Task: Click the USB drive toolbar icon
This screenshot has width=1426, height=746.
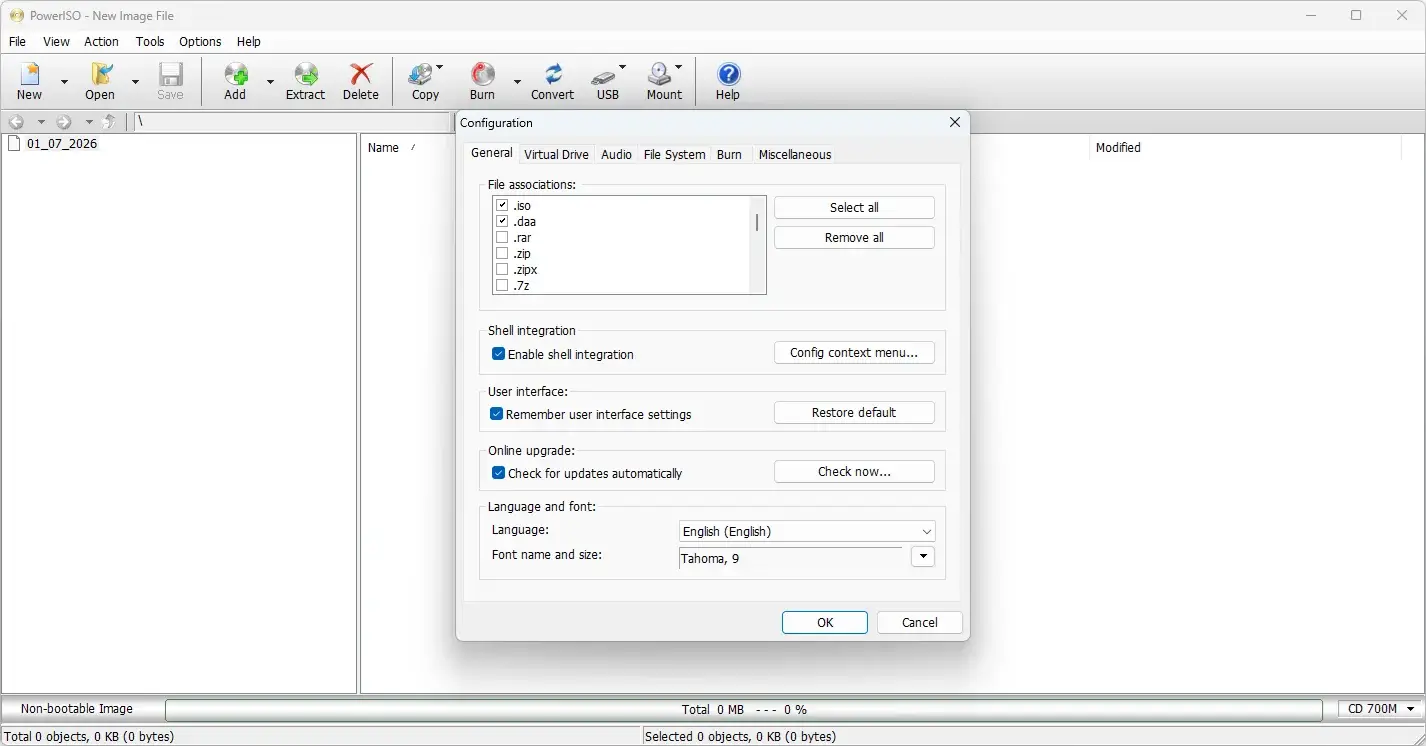Action: [604, 76]
